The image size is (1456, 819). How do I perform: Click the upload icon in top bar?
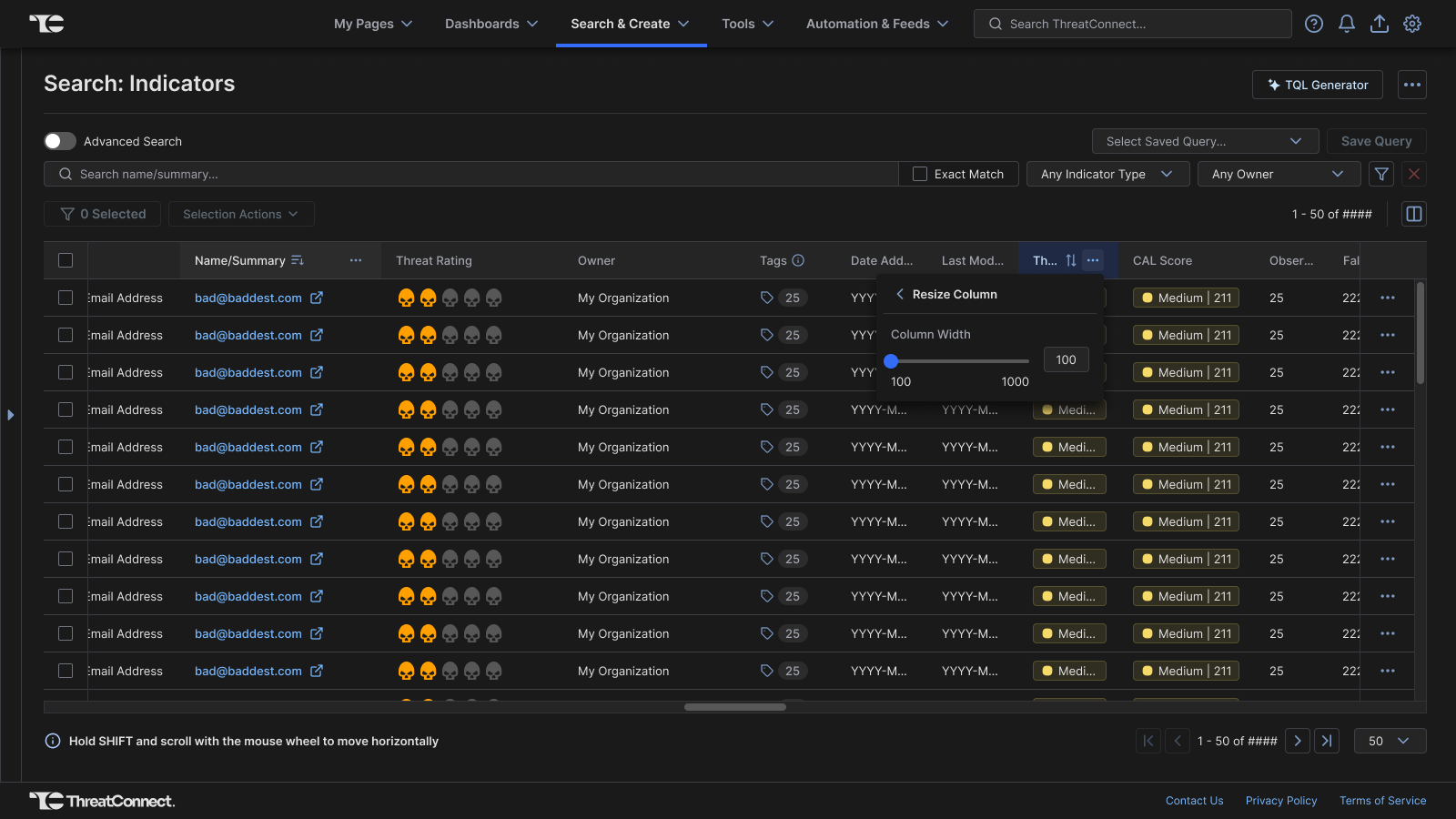(1379, 24)
